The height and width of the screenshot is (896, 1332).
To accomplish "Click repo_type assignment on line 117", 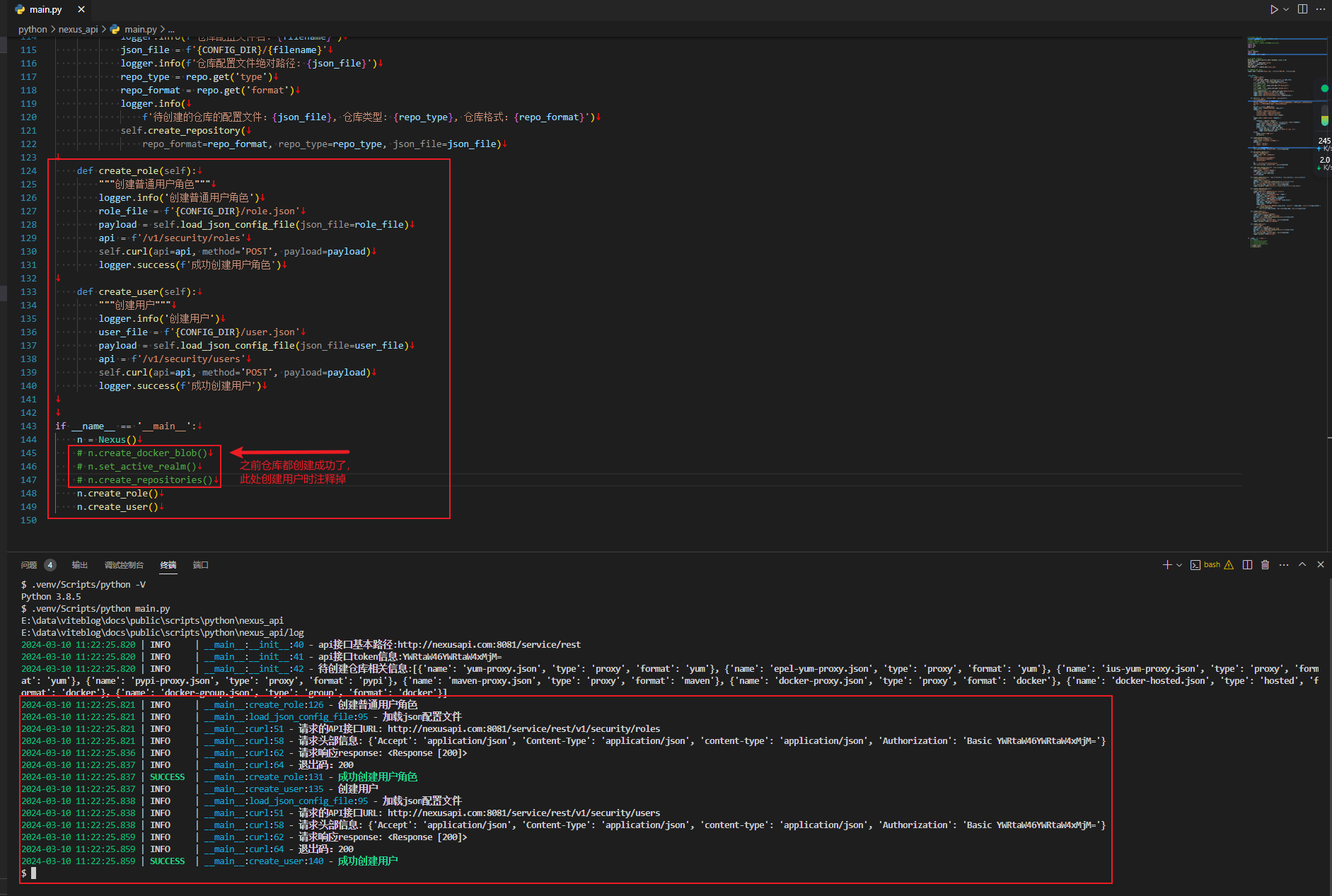I will pyautogui.click(x=197, y=76).
